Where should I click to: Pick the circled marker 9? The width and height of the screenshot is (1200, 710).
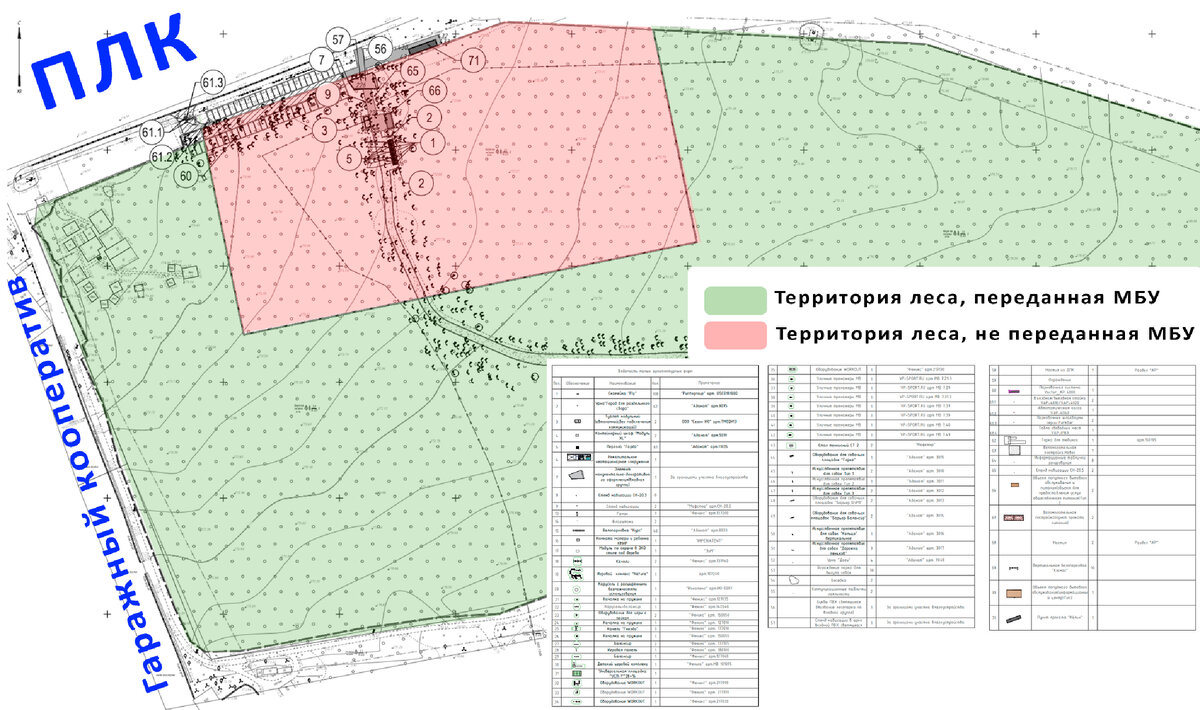click(x=326, y=95)
